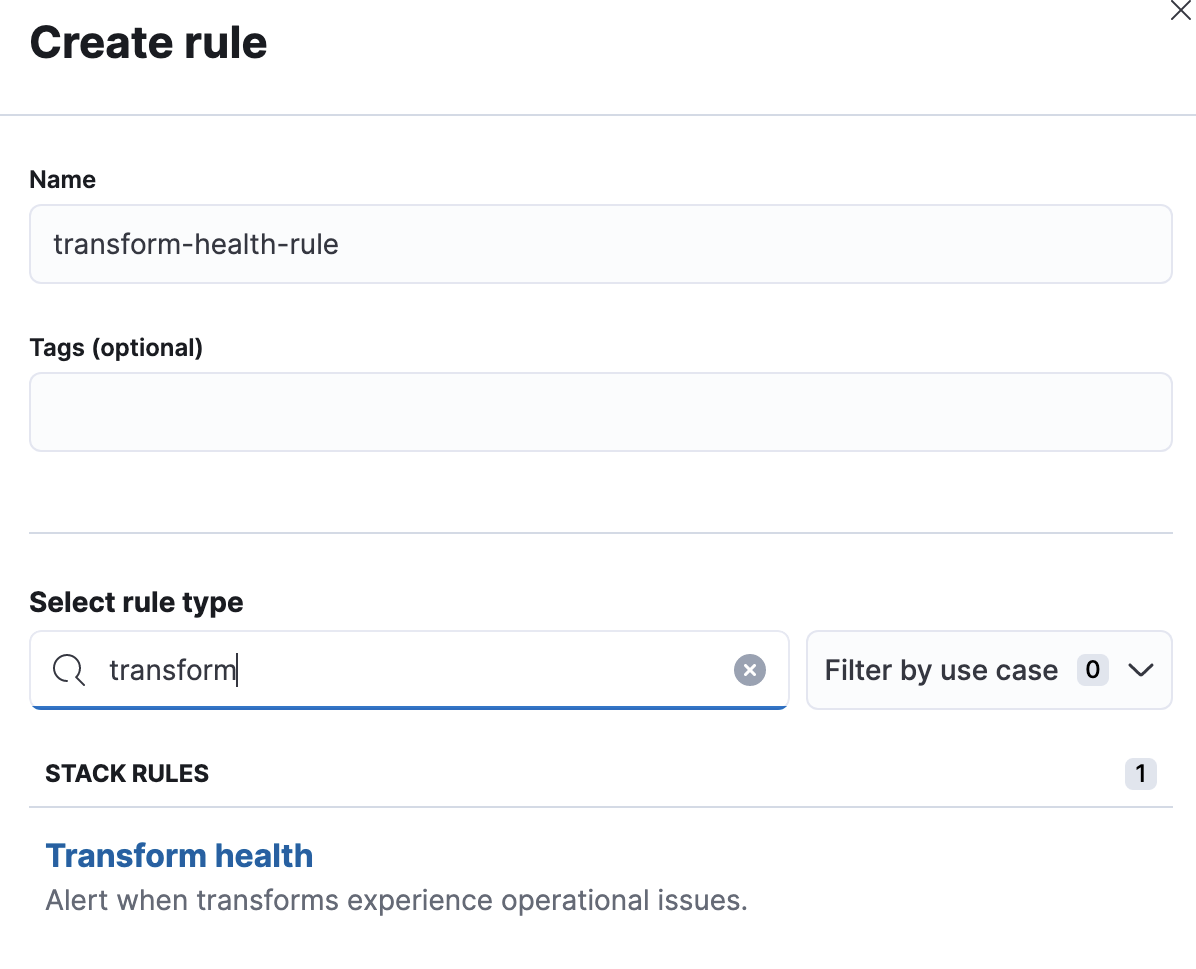Open Transform health to create the rule
This screenshot has height=969, width=1196.
point(179,856)
